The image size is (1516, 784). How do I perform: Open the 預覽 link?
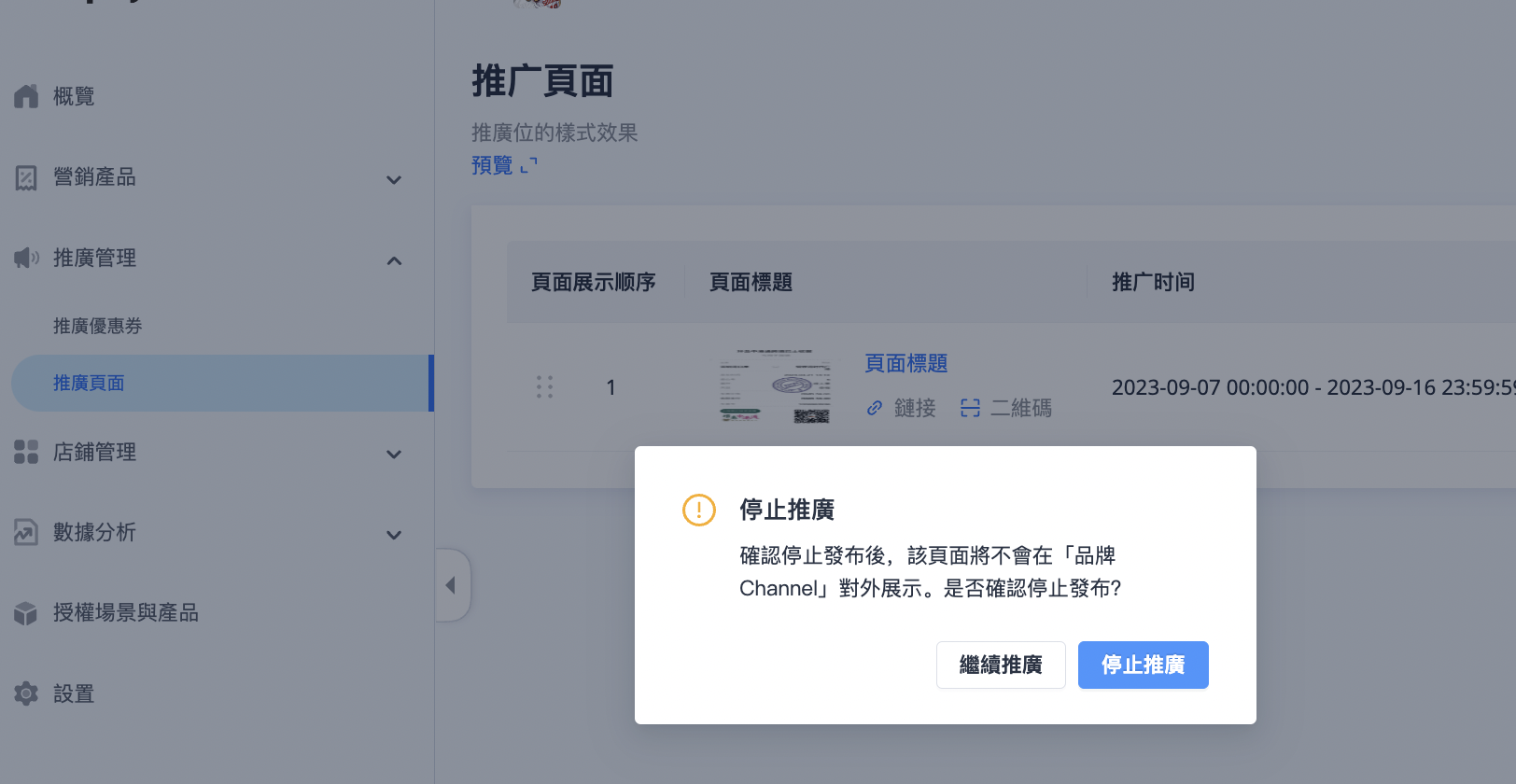[492, 165]
